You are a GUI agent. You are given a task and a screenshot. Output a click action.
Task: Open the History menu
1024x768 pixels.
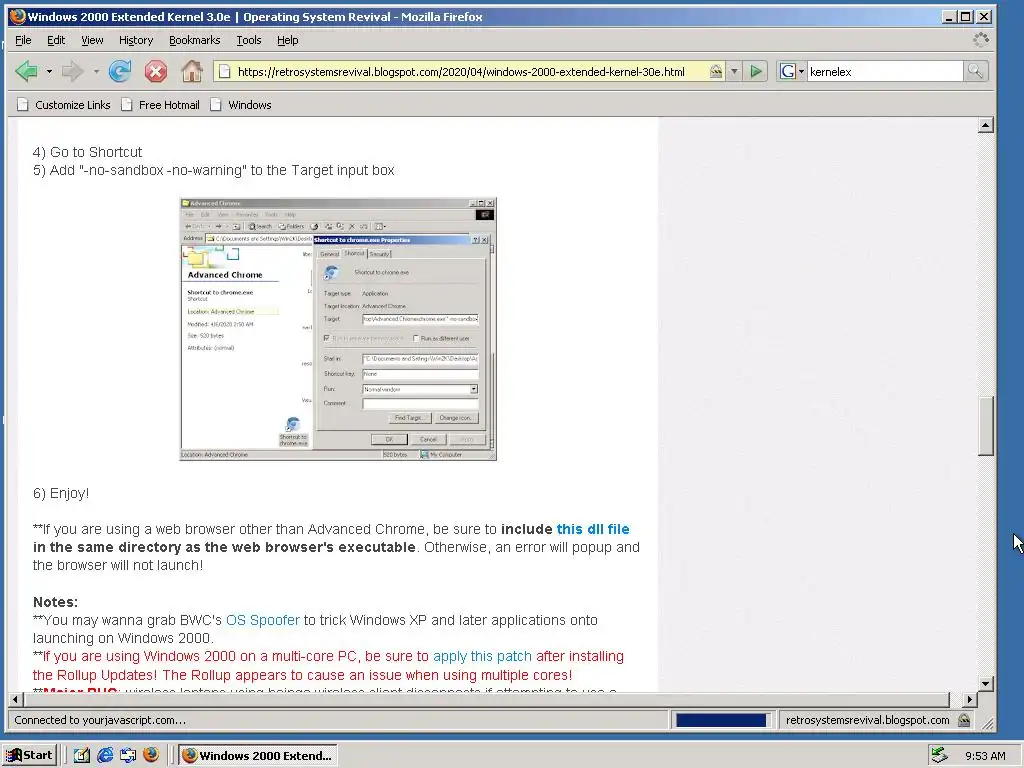click(x=136, y=40)
